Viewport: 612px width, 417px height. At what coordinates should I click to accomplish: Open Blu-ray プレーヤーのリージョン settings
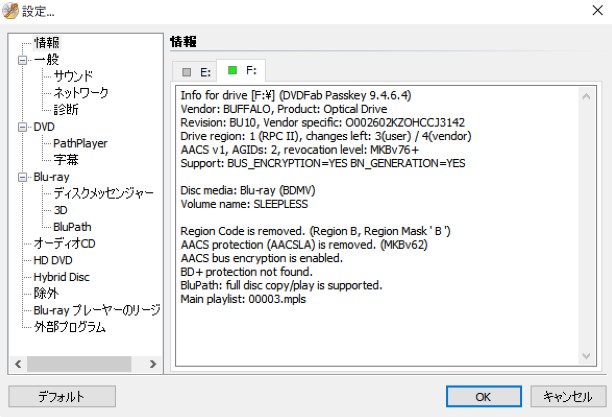point(97,310)
